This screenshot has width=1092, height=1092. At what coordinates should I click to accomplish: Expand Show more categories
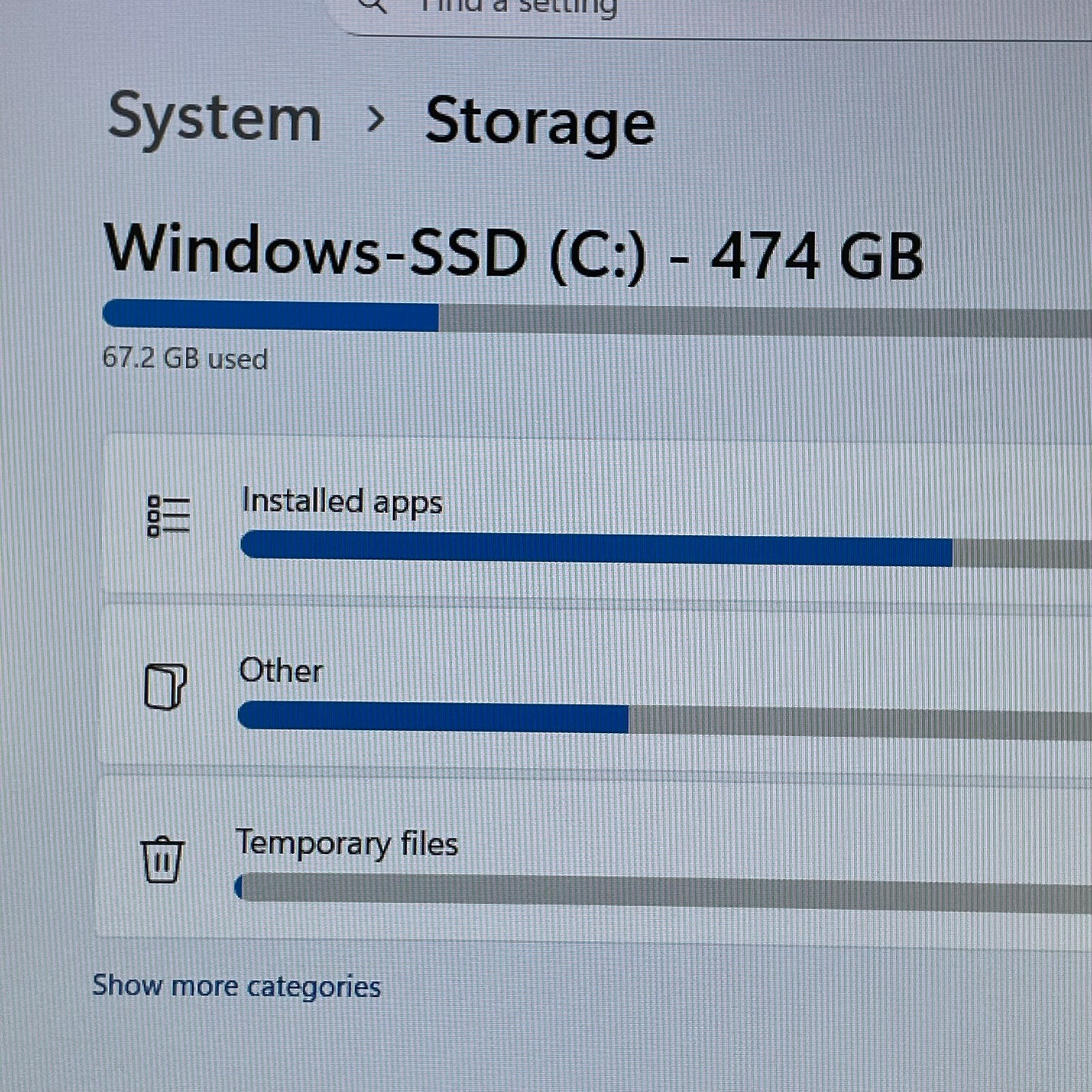pos(237,986)
